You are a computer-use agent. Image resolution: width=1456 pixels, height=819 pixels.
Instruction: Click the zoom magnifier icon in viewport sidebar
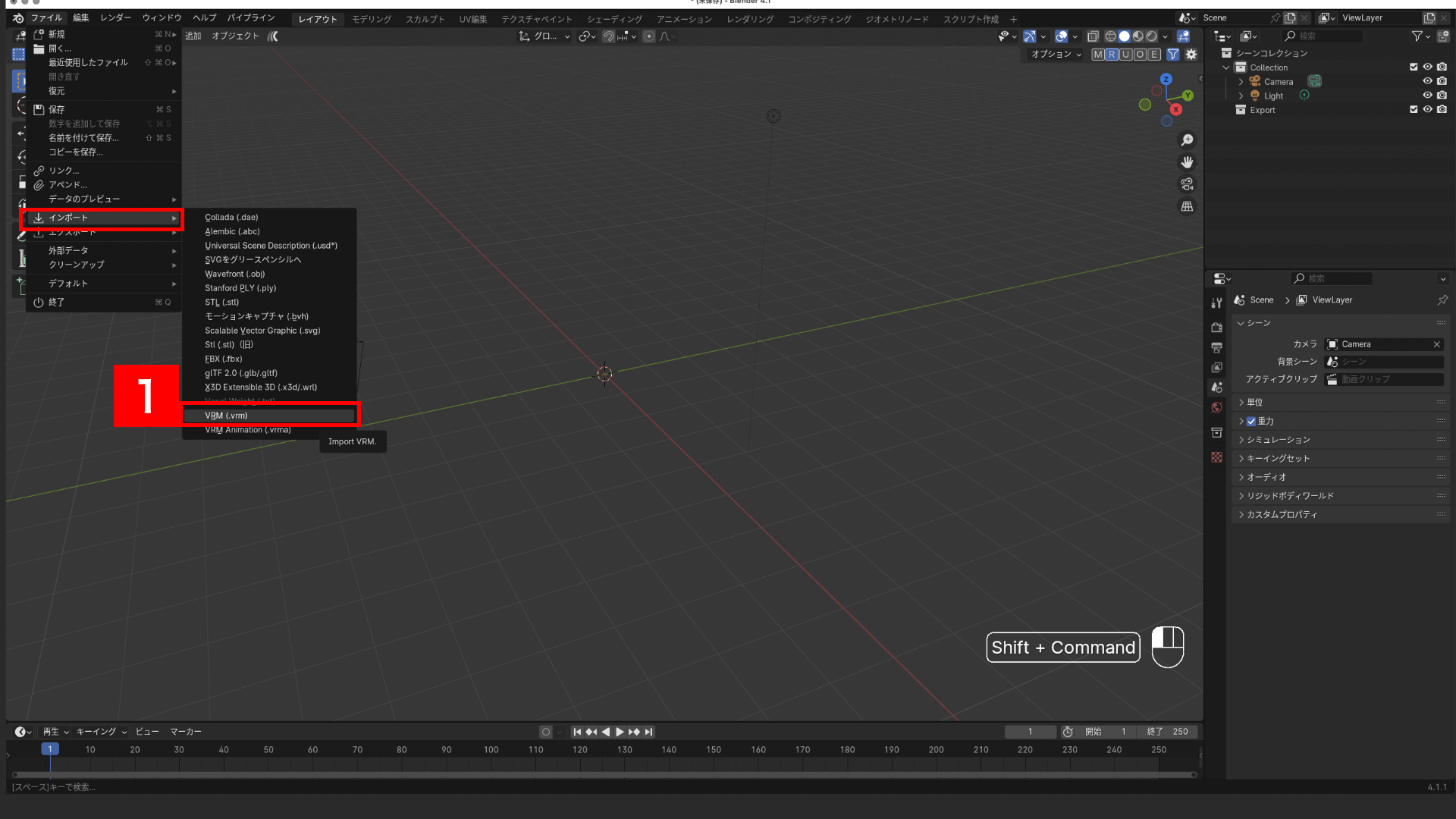1188,140
